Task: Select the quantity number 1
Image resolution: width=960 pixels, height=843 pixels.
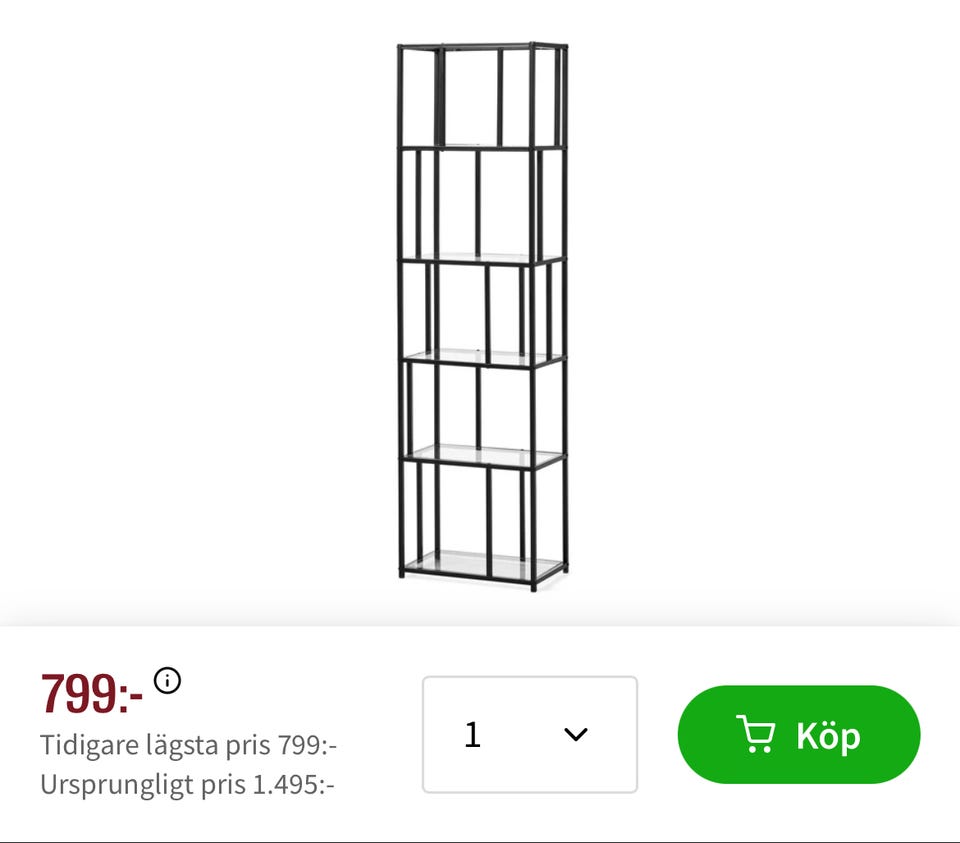Action: tap(472, 734)
